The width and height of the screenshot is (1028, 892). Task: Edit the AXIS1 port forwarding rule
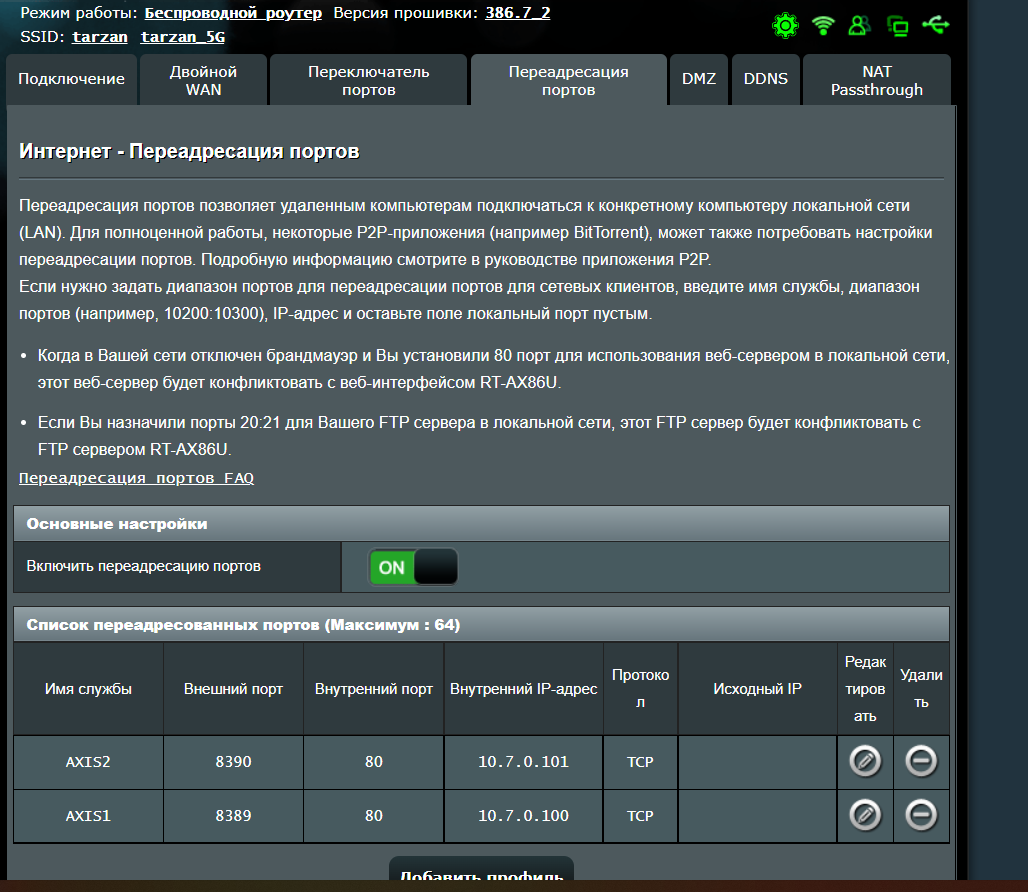(865, 815)
